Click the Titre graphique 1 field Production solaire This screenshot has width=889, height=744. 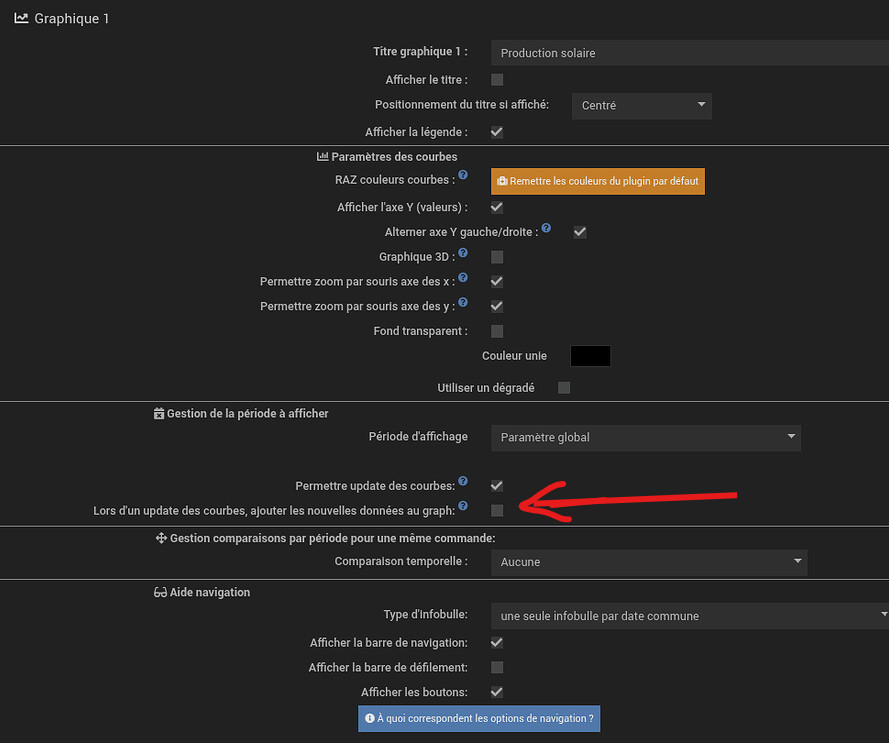pyautogui.click(x=690, y=53)
